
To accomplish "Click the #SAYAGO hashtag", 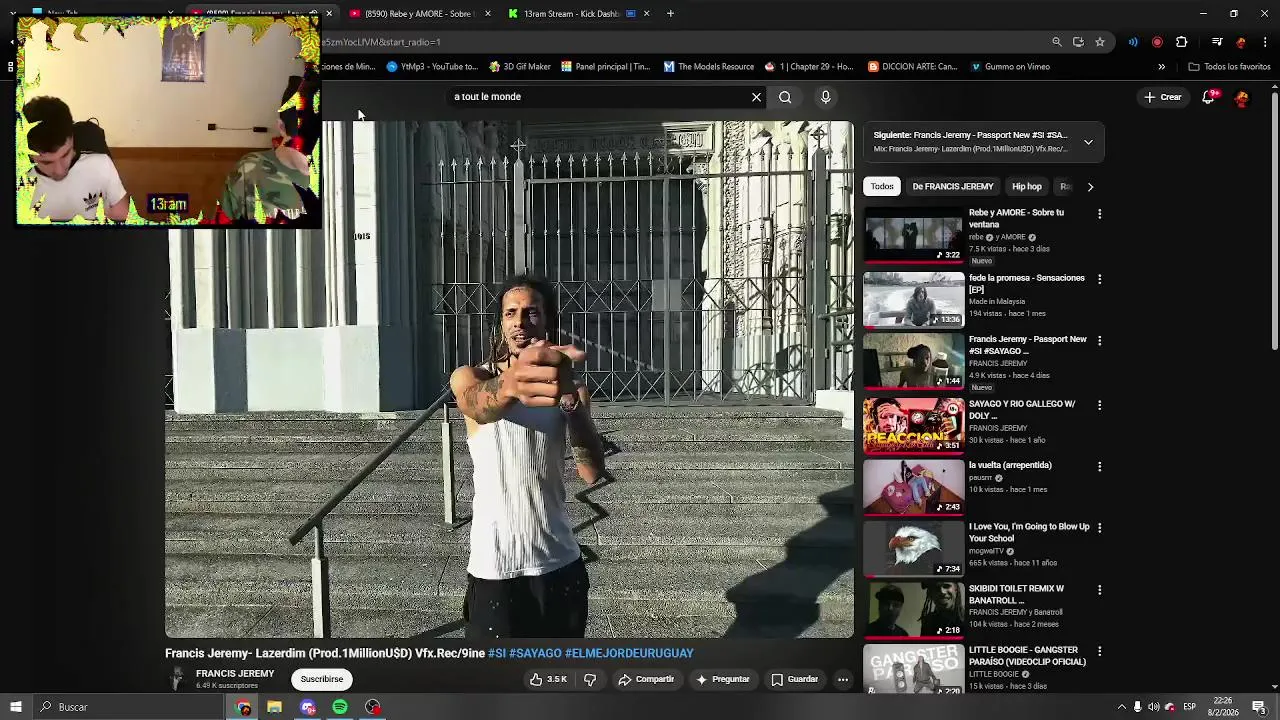I will [535, 653].
